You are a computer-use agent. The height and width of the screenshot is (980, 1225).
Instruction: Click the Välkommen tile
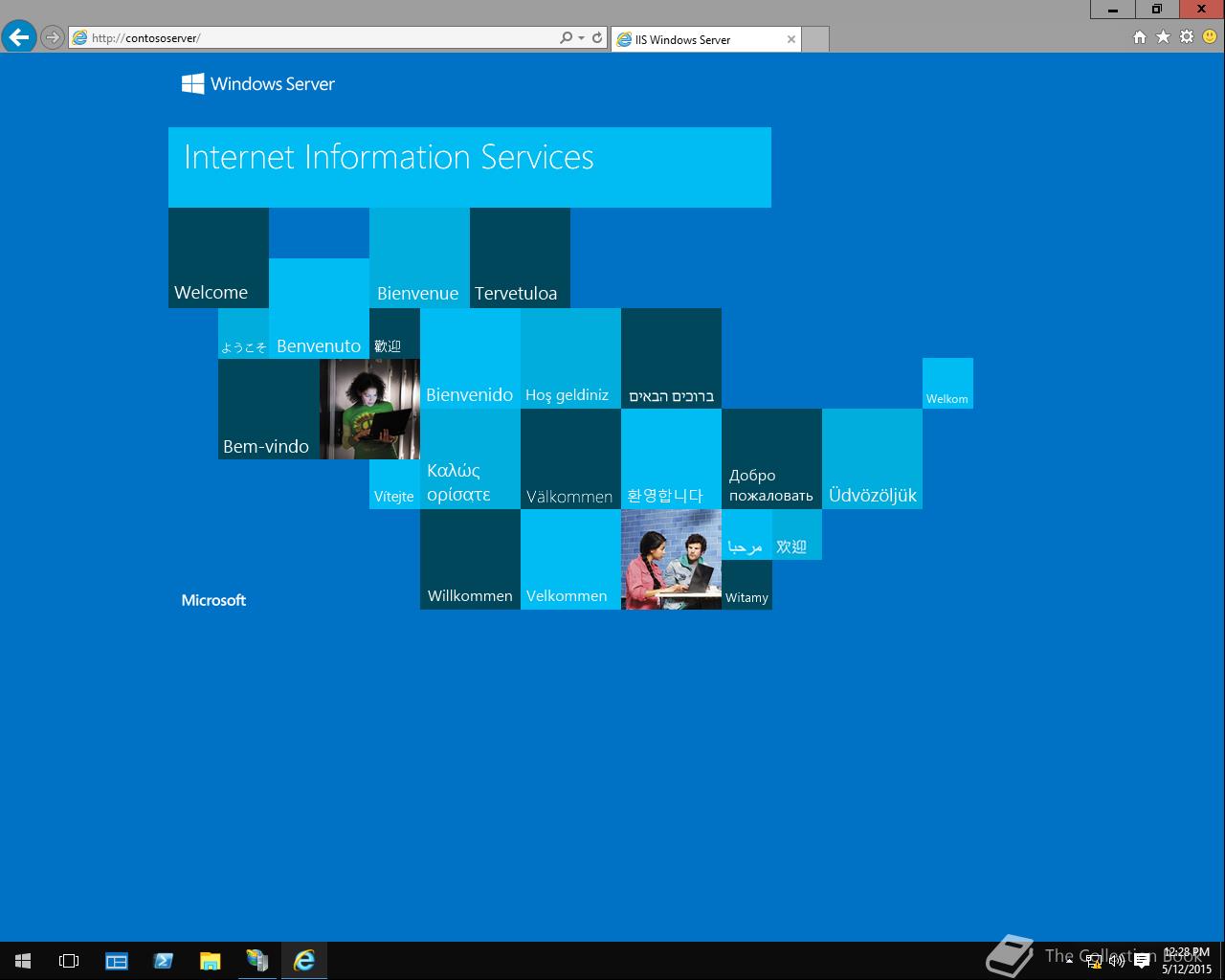tap(570, 459)
